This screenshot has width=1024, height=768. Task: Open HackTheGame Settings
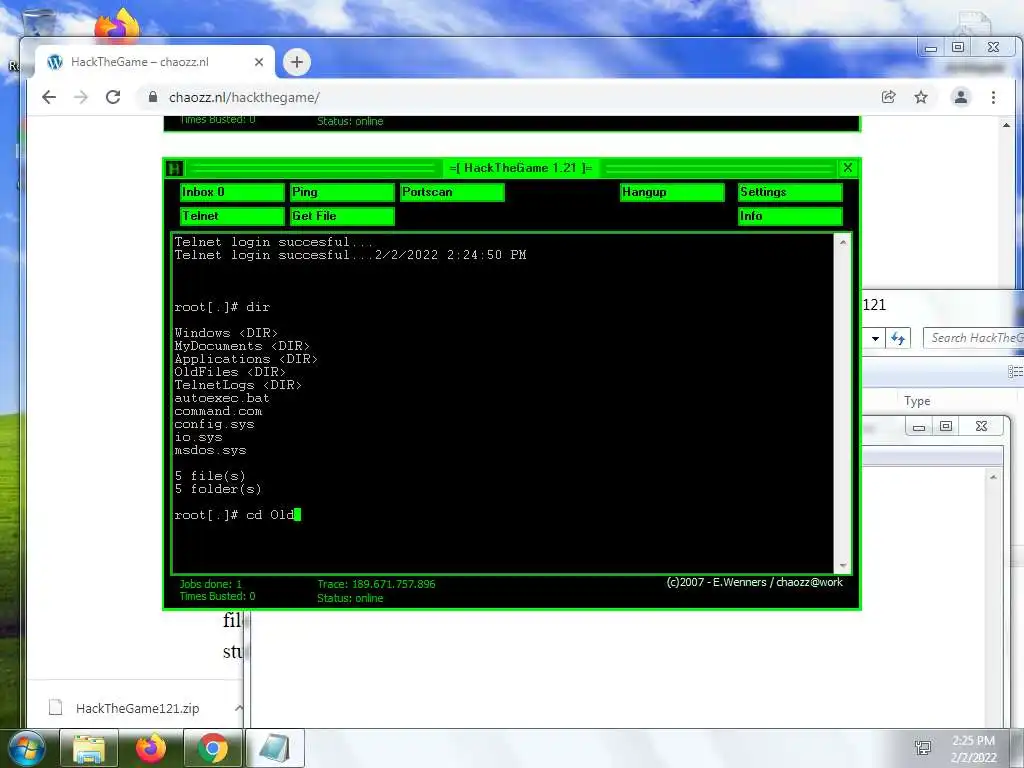[x=790, y=192]
